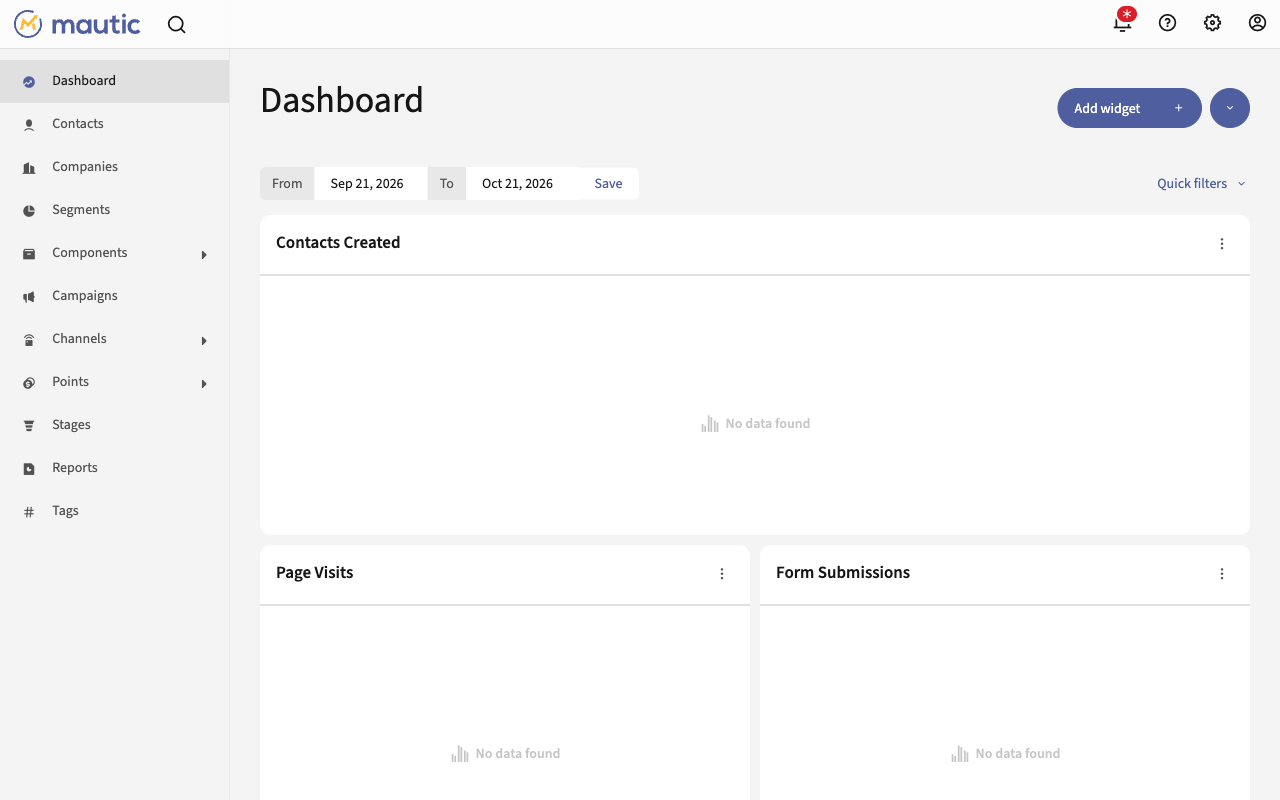Click the Segments pie chart icon
This screenshot has height=800, width=1280.
tap(29, 211)
